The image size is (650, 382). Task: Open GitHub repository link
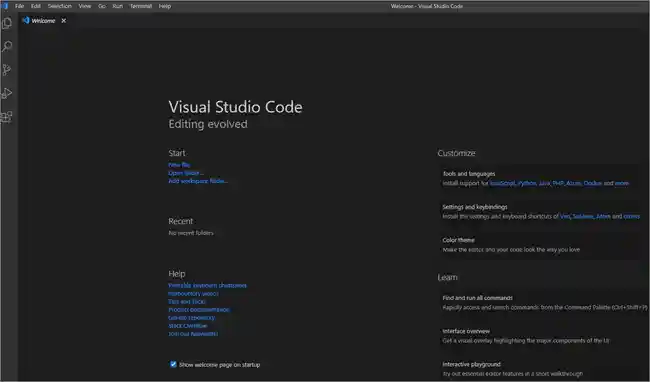[192, 318]
